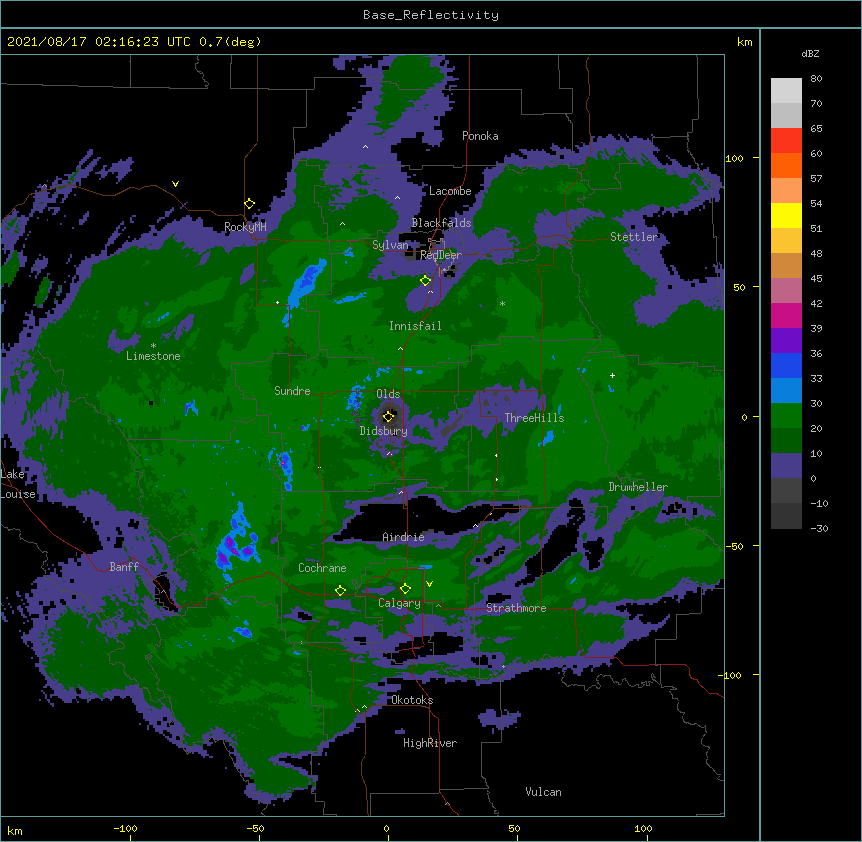Click the Blackfalds city label
Viewport: 862px width, 842px height.
click(441, 223)
